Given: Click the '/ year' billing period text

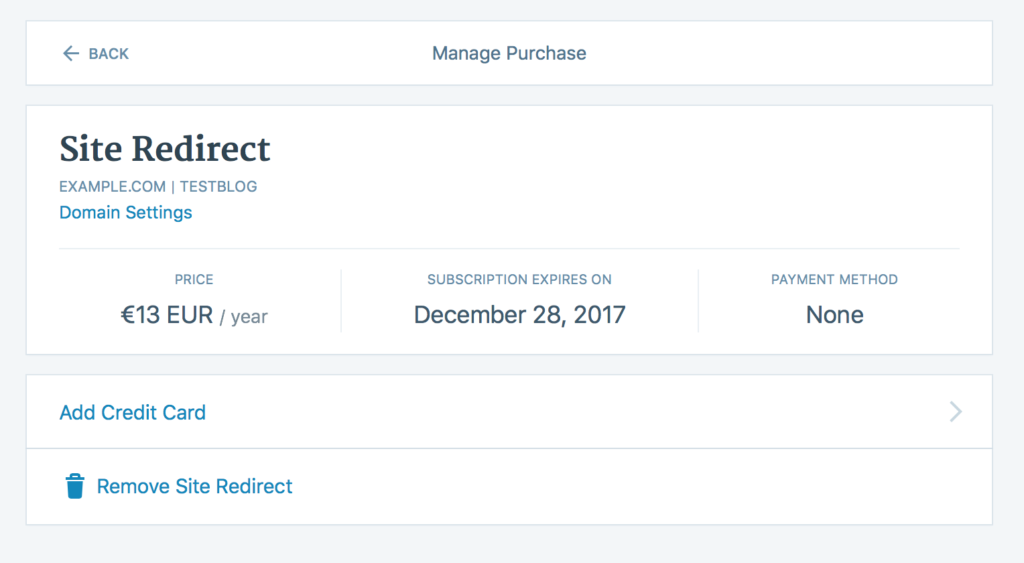Looking at the screenshot, I should pos(243,317).
